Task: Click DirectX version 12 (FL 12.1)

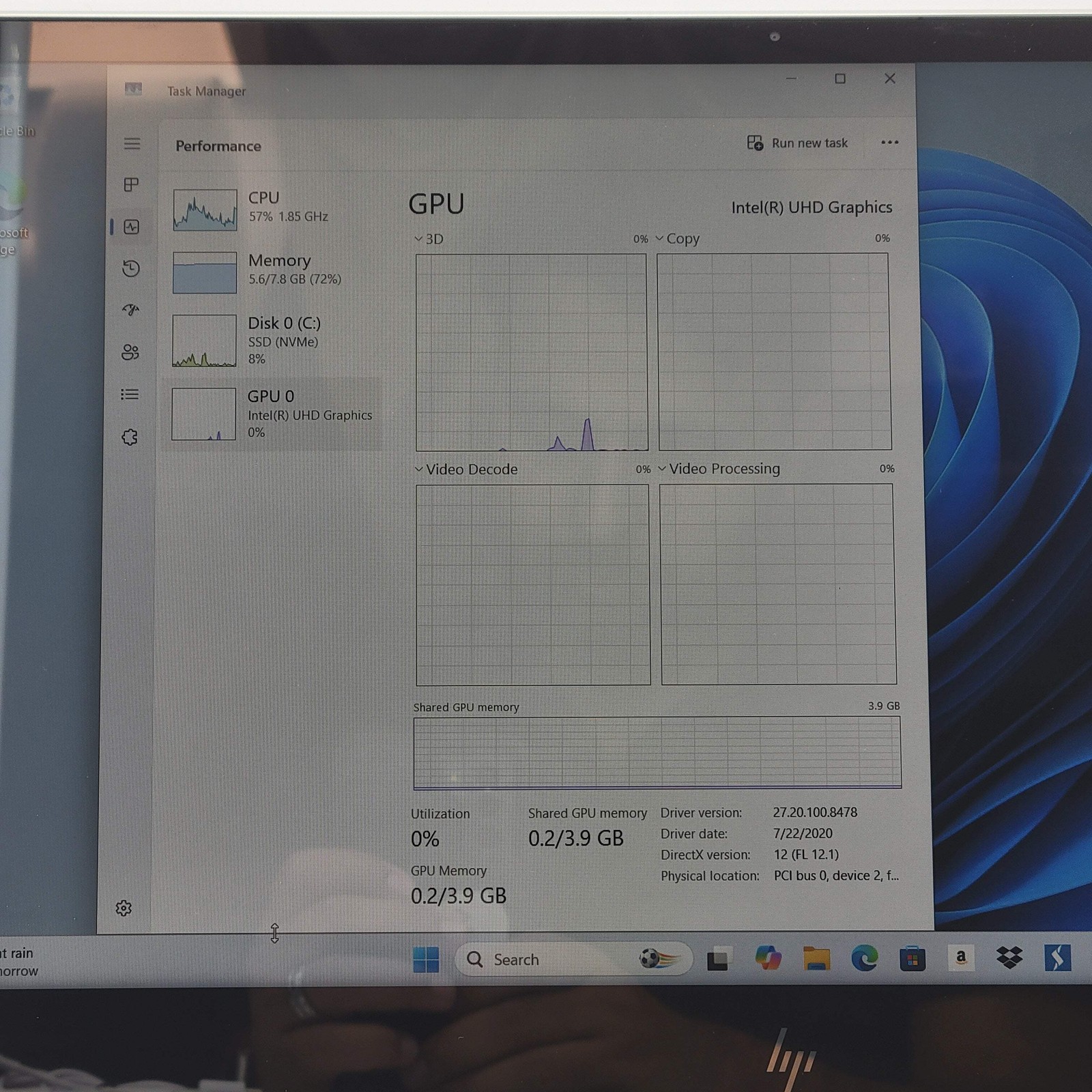Action: pos(806,854)
